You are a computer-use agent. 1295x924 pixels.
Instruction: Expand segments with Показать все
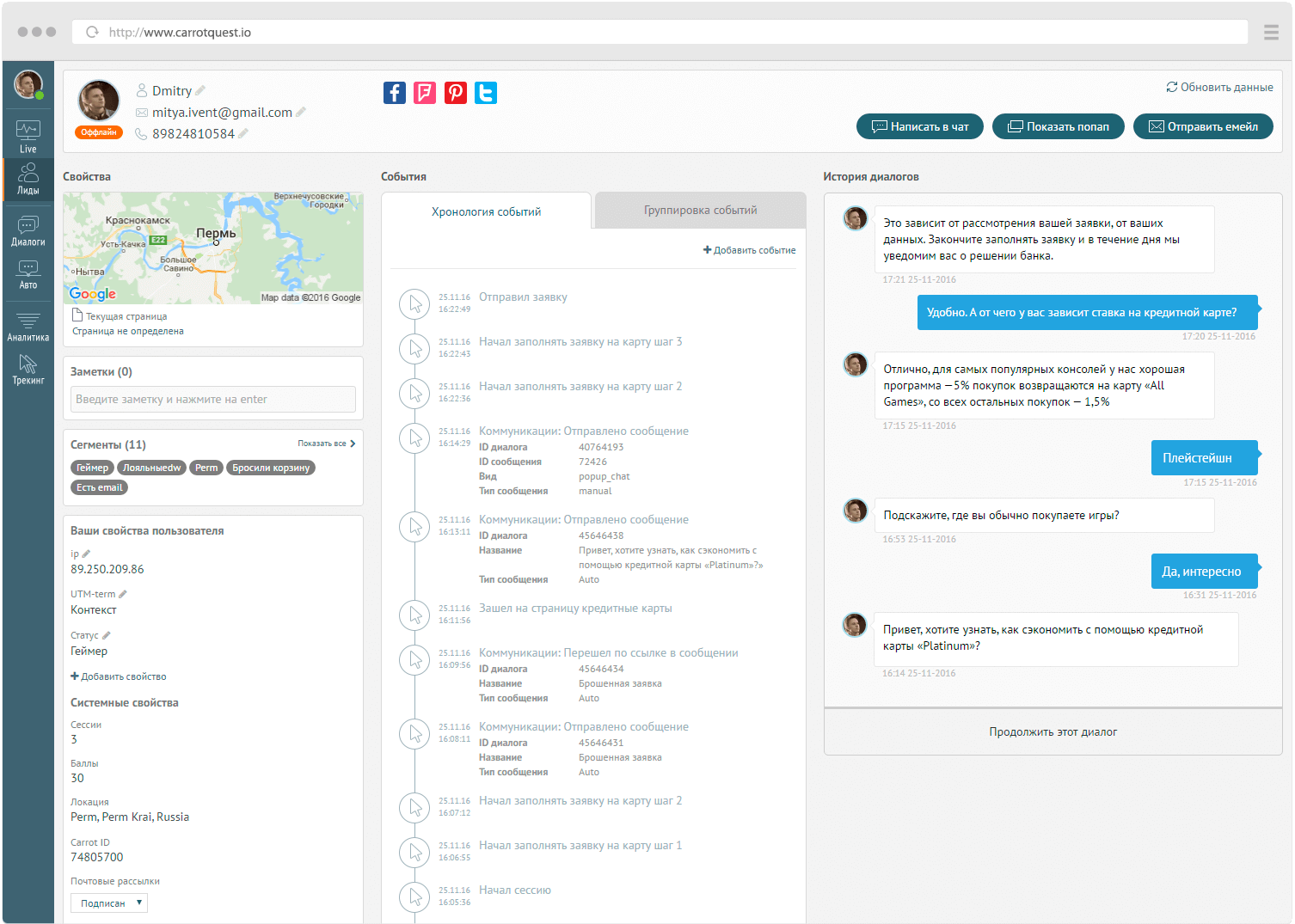[327, 444]
